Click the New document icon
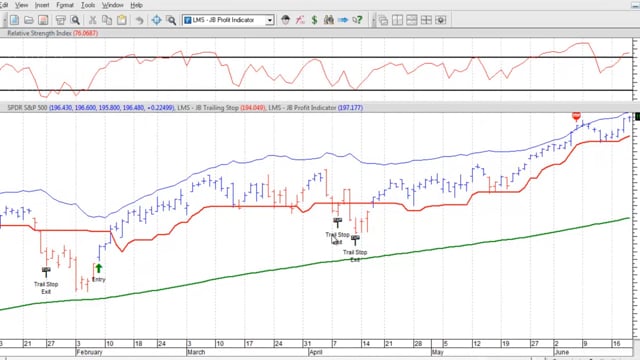Viewport: 640px width, 360px height. coord(14,20)
